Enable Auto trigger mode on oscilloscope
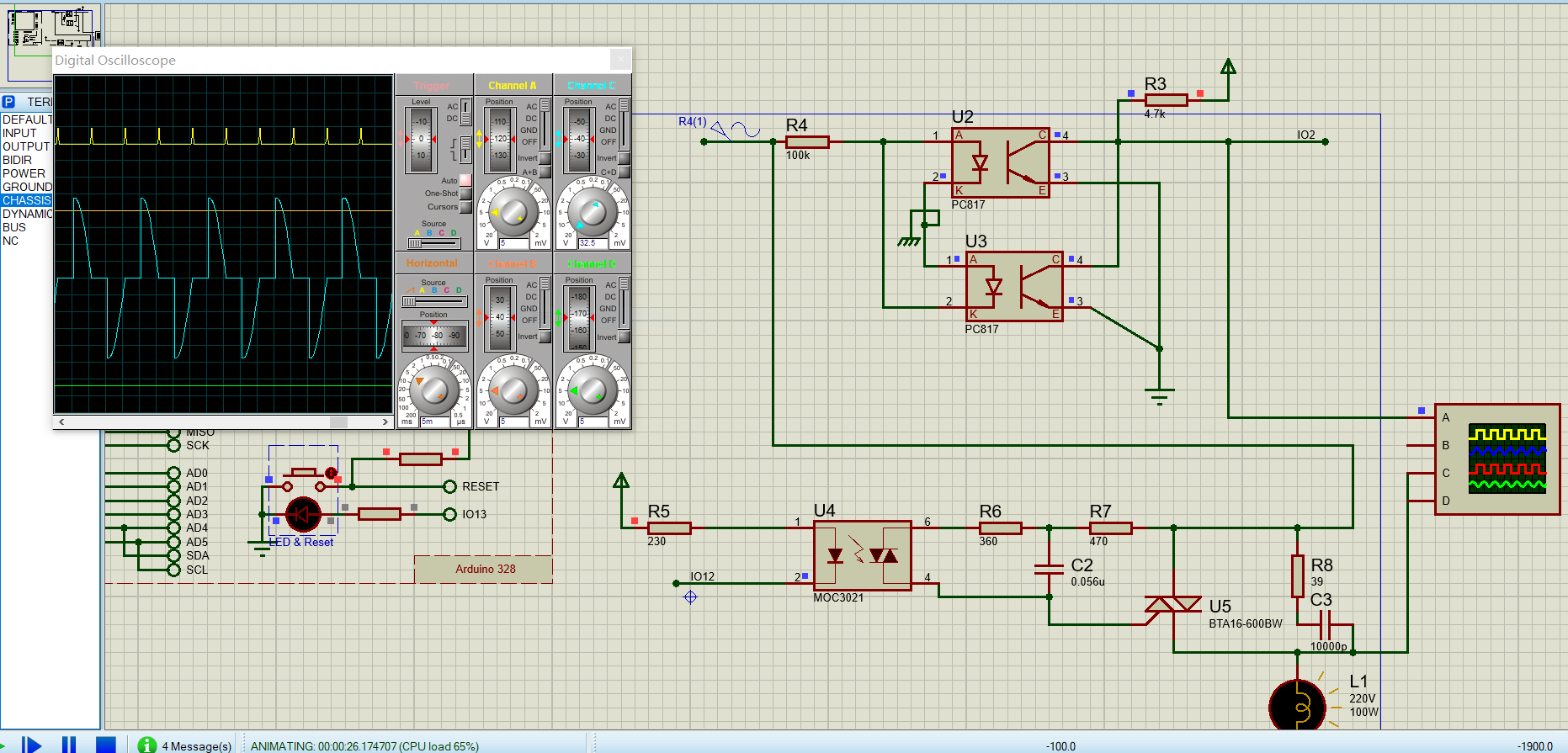 pos(465,180)
